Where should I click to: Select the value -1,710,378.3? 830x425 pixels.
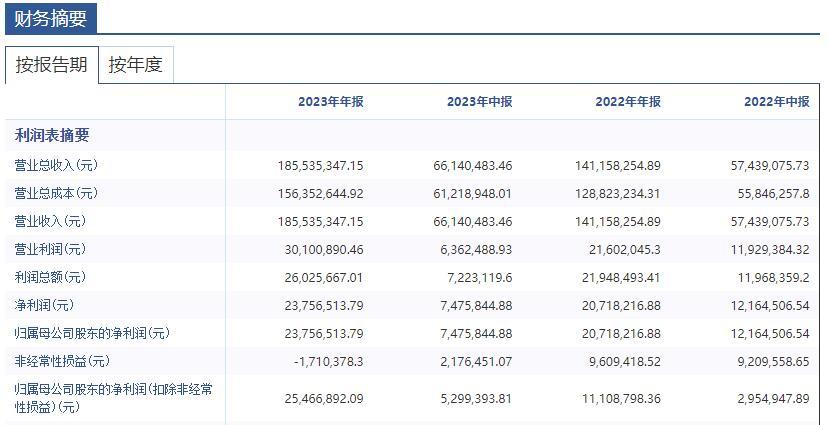pyautogui.click(x=329, y=362)
